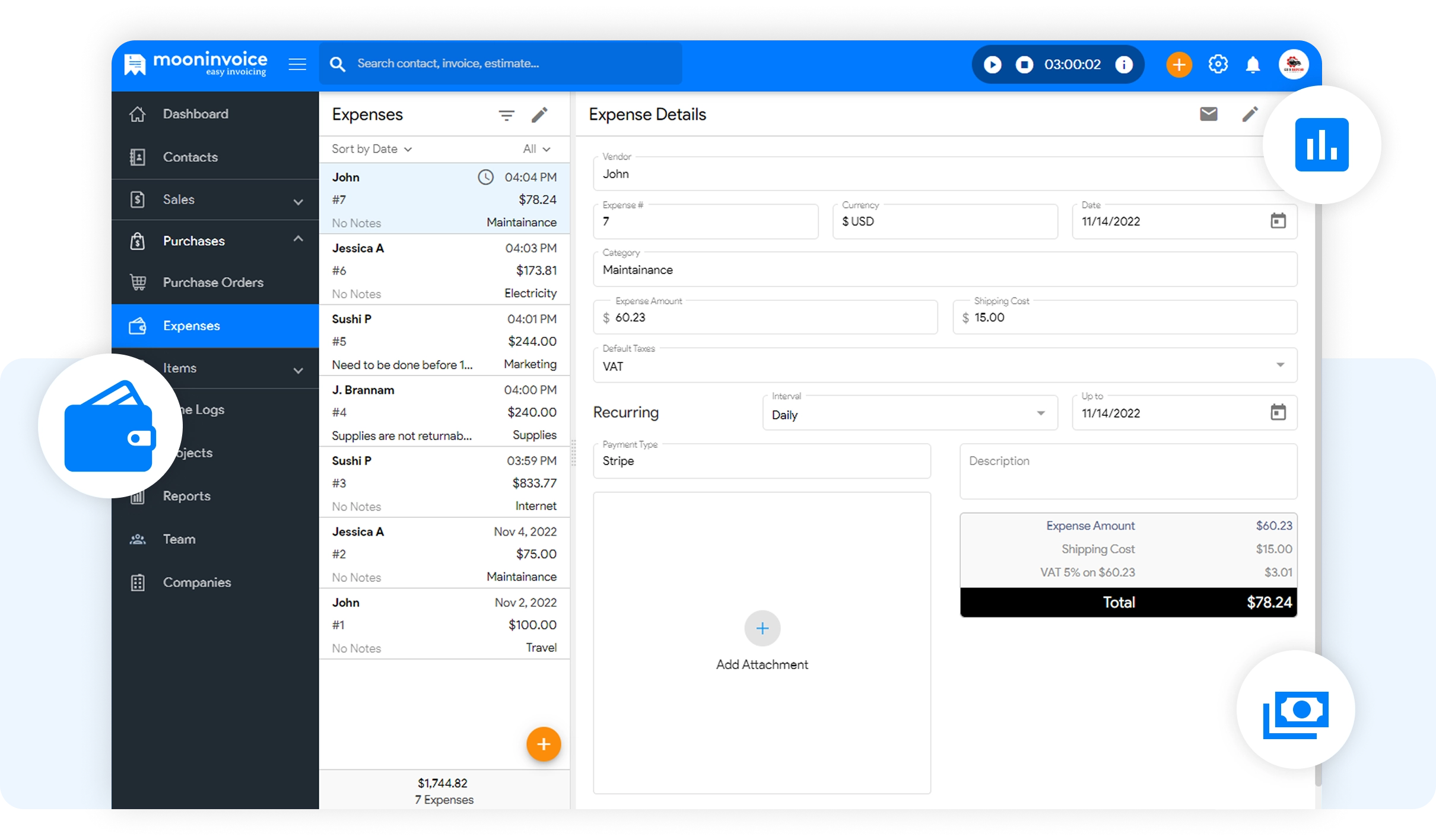This screenshot has width=1436, height=840.
Task: Stop the running timer
Action: tap(1024, 64)
